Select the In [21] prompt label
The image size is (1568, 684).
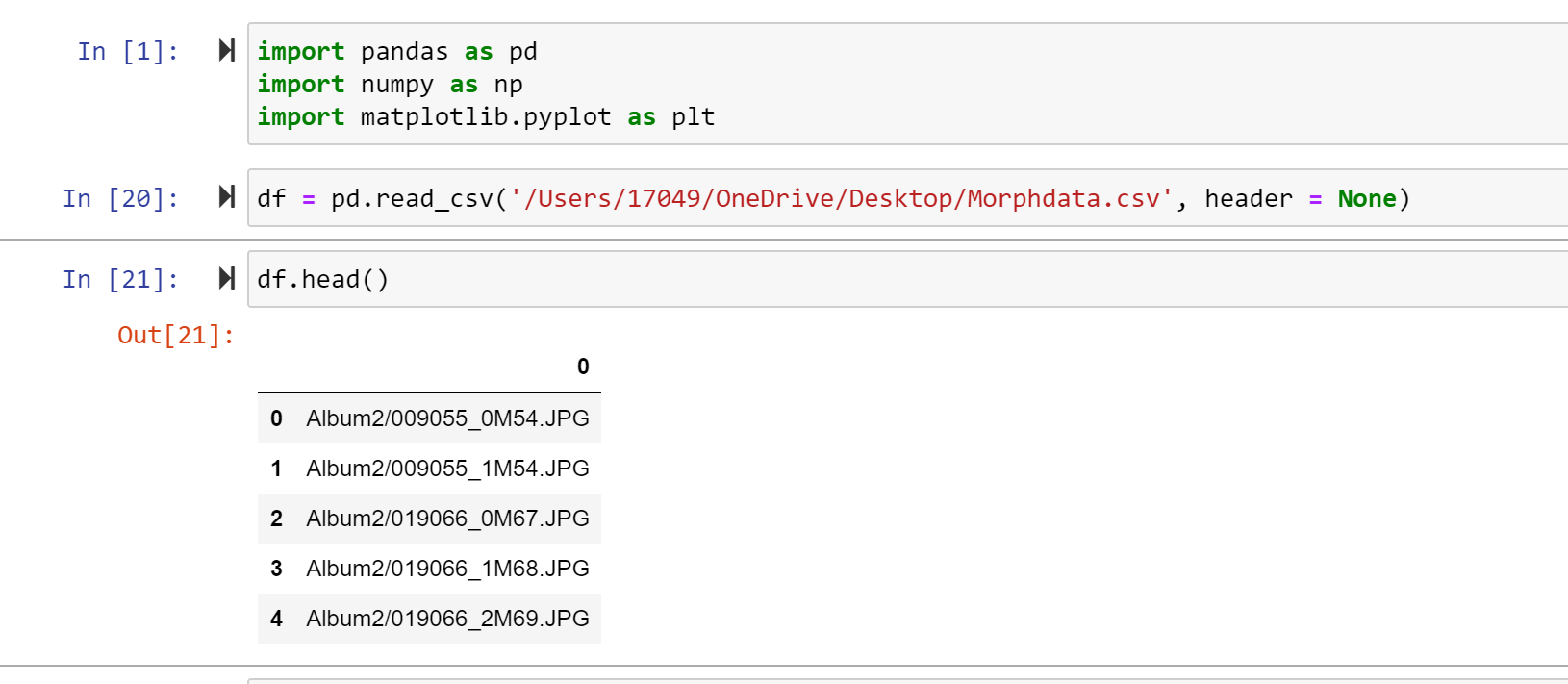pyautogui.click(x=121, y=279)
